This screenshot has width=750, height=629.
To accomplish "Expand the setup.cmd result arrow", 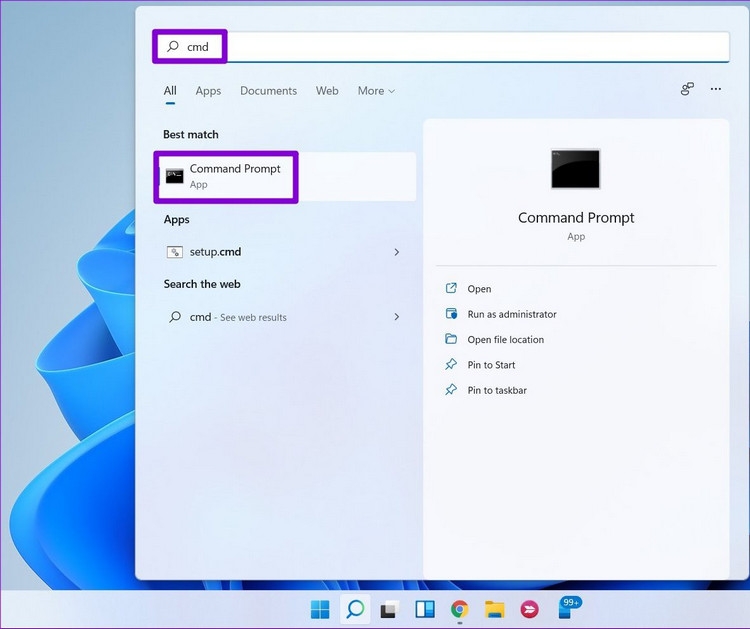I will click(x=397, y=252).
